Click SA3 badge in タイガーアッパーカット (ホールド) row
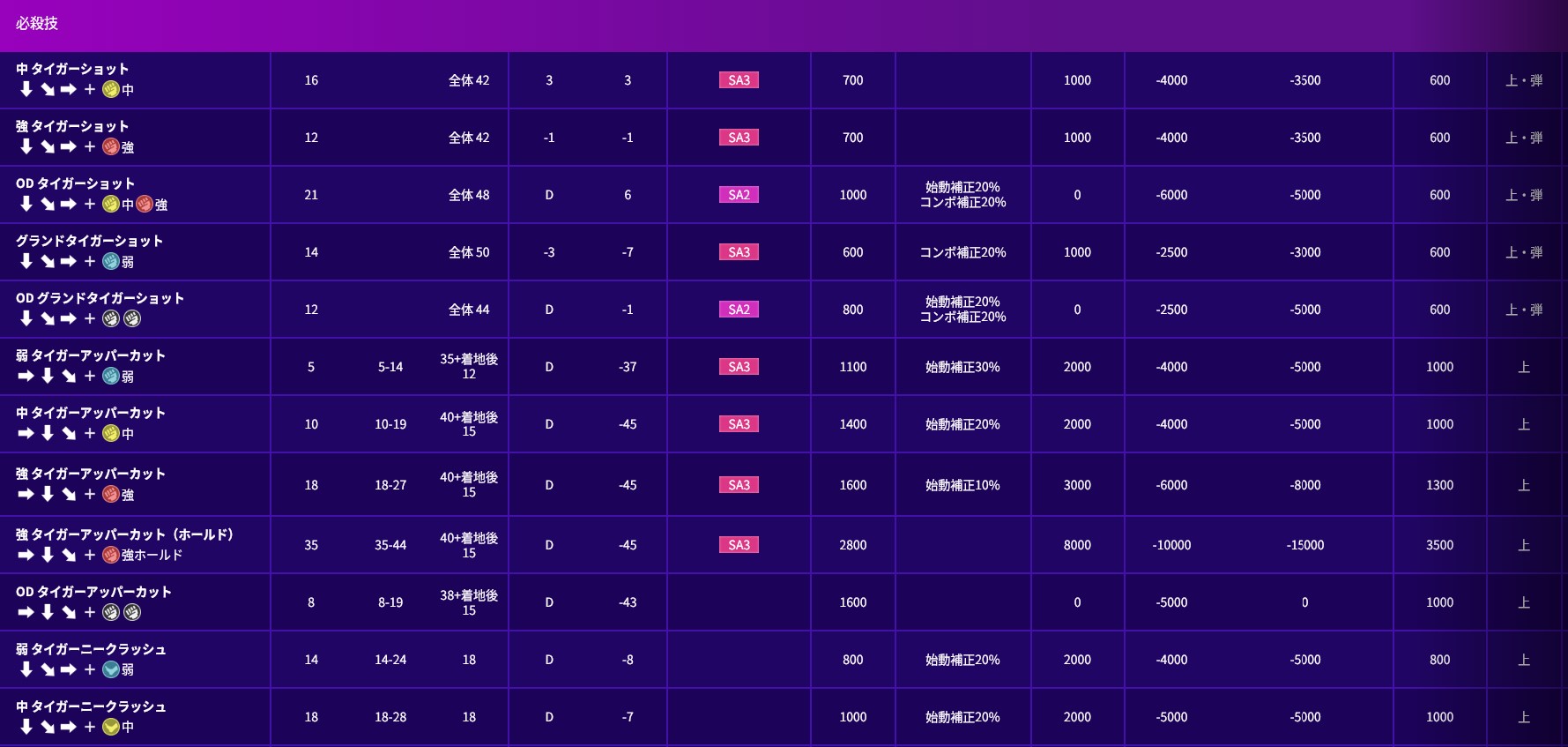Image resolution: width=1568 pixels, height=747 pixels. [739, 545]
